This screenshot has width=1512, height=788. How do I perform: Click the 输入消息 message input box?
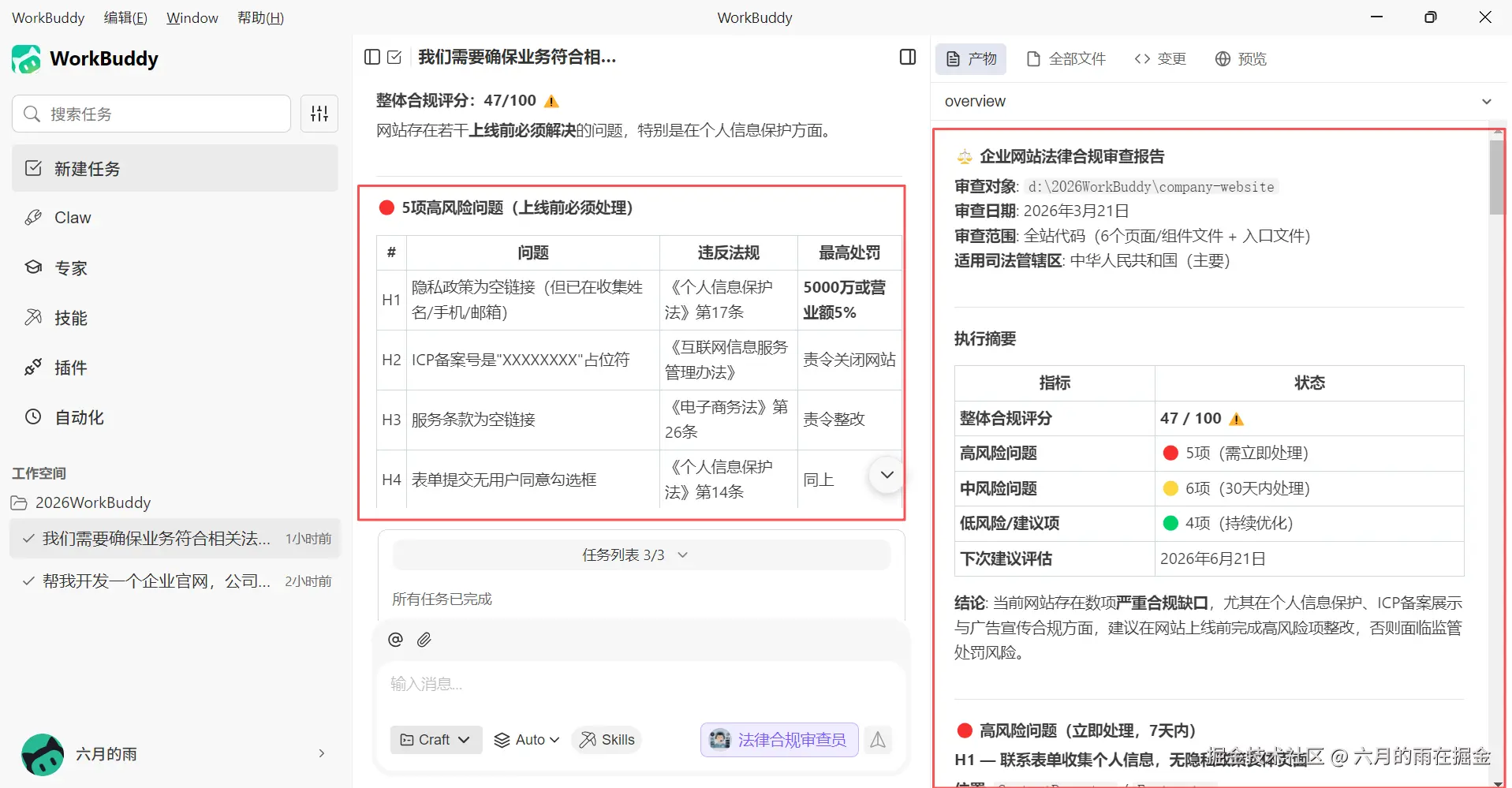(x=641, y=685)
